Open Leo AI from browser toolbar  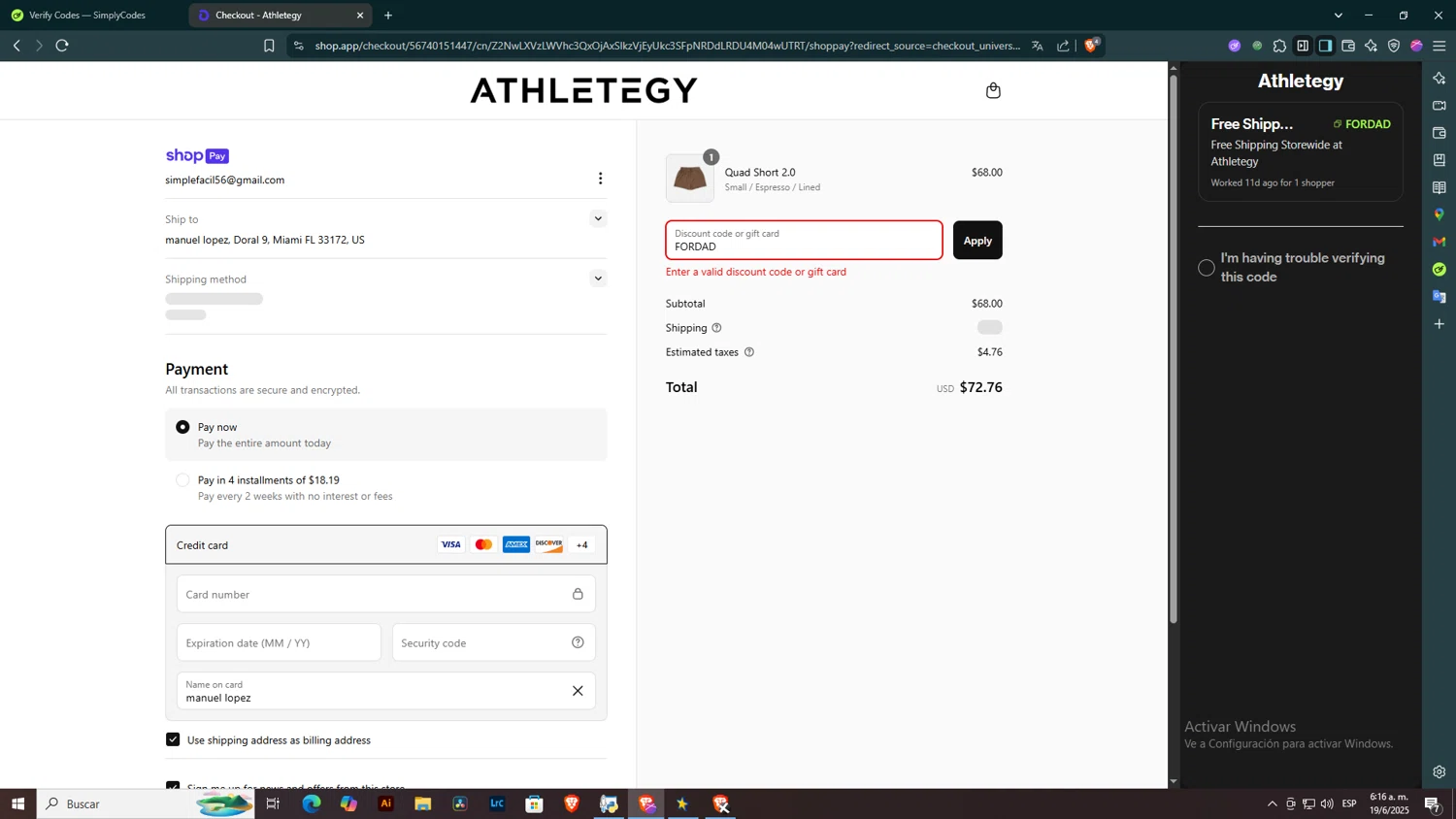(x=1371, y=46)
